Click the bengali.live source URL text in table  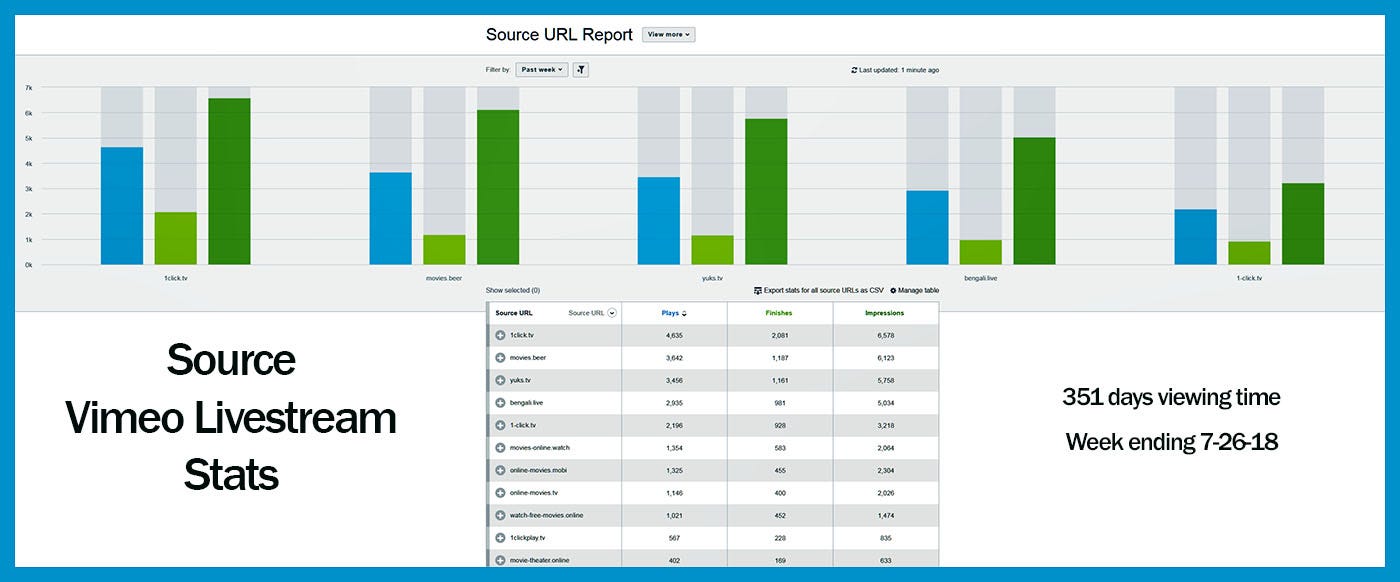pyautogui.click(x=526, y=403)
